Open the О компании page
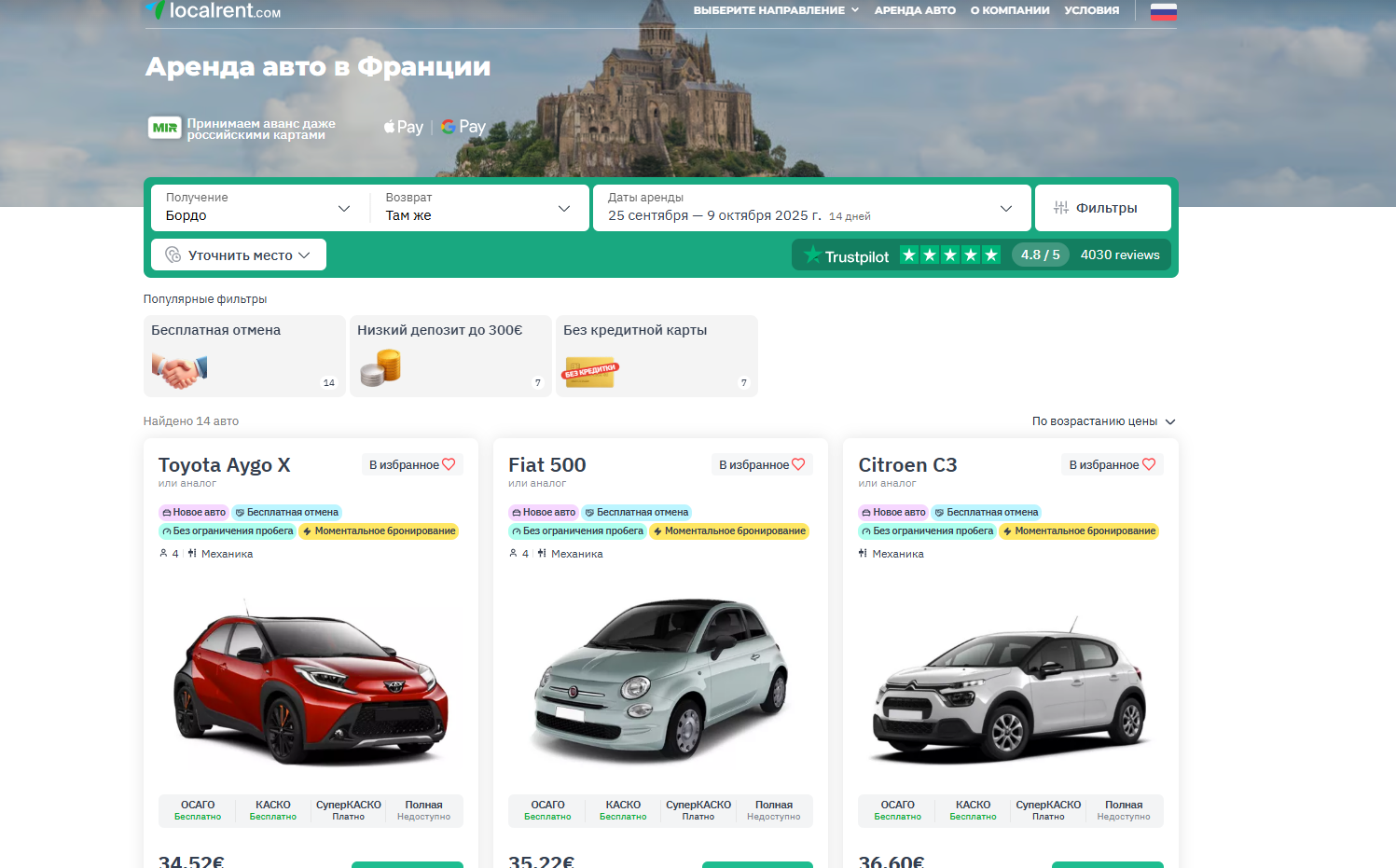Image resolution: width=1396 pixels, height=868 pixels. (1009, 10)
